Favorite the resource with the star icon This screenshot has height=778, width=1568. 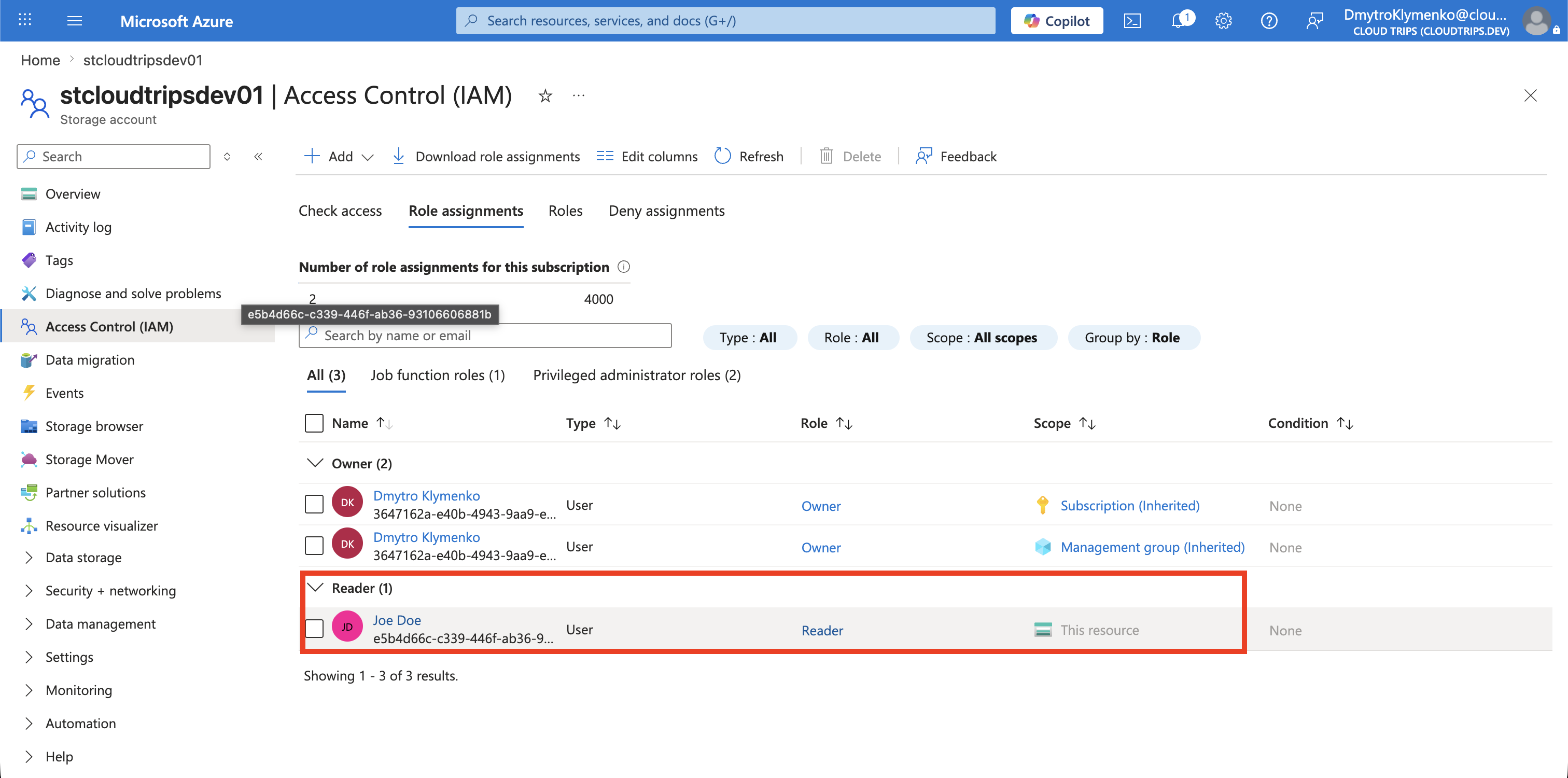pyautogui.click(x=545, y=95)
